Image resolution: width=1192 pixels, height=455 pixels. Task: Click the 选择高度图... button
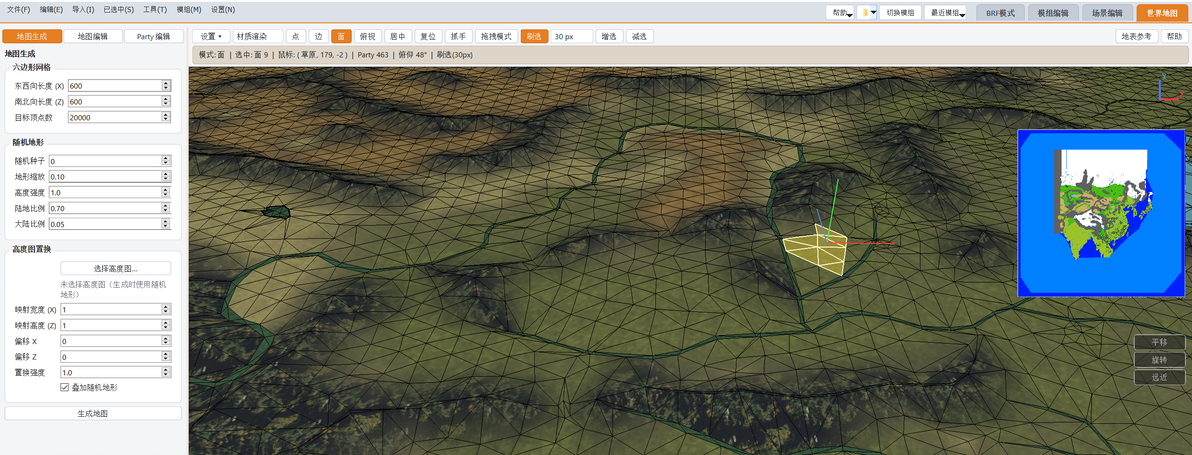tap(116, 268)
